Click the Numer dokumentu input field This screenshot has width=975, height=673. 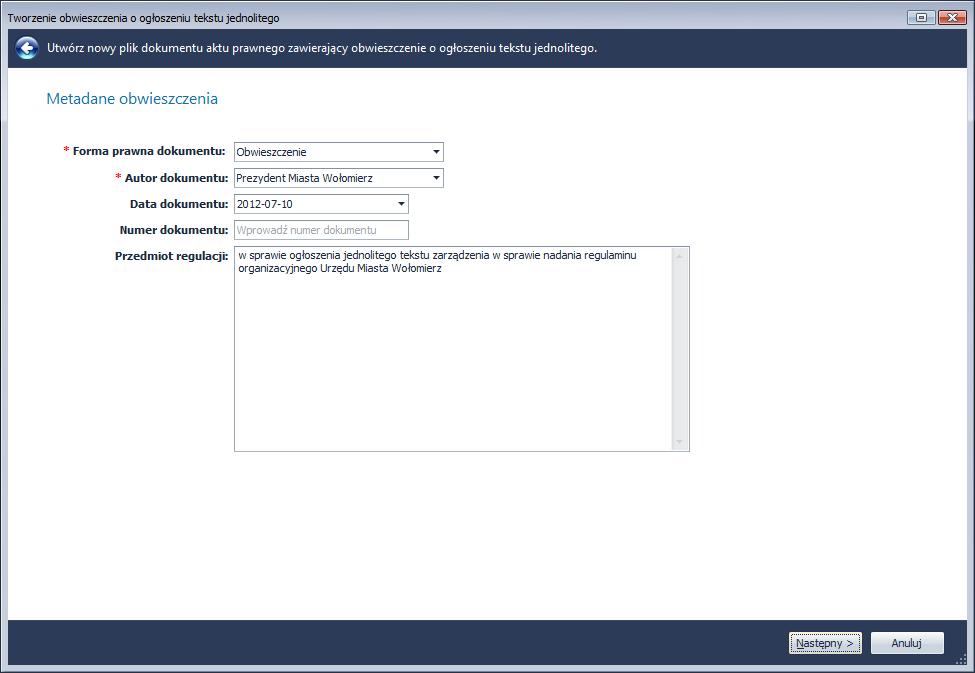coord(321,230)
